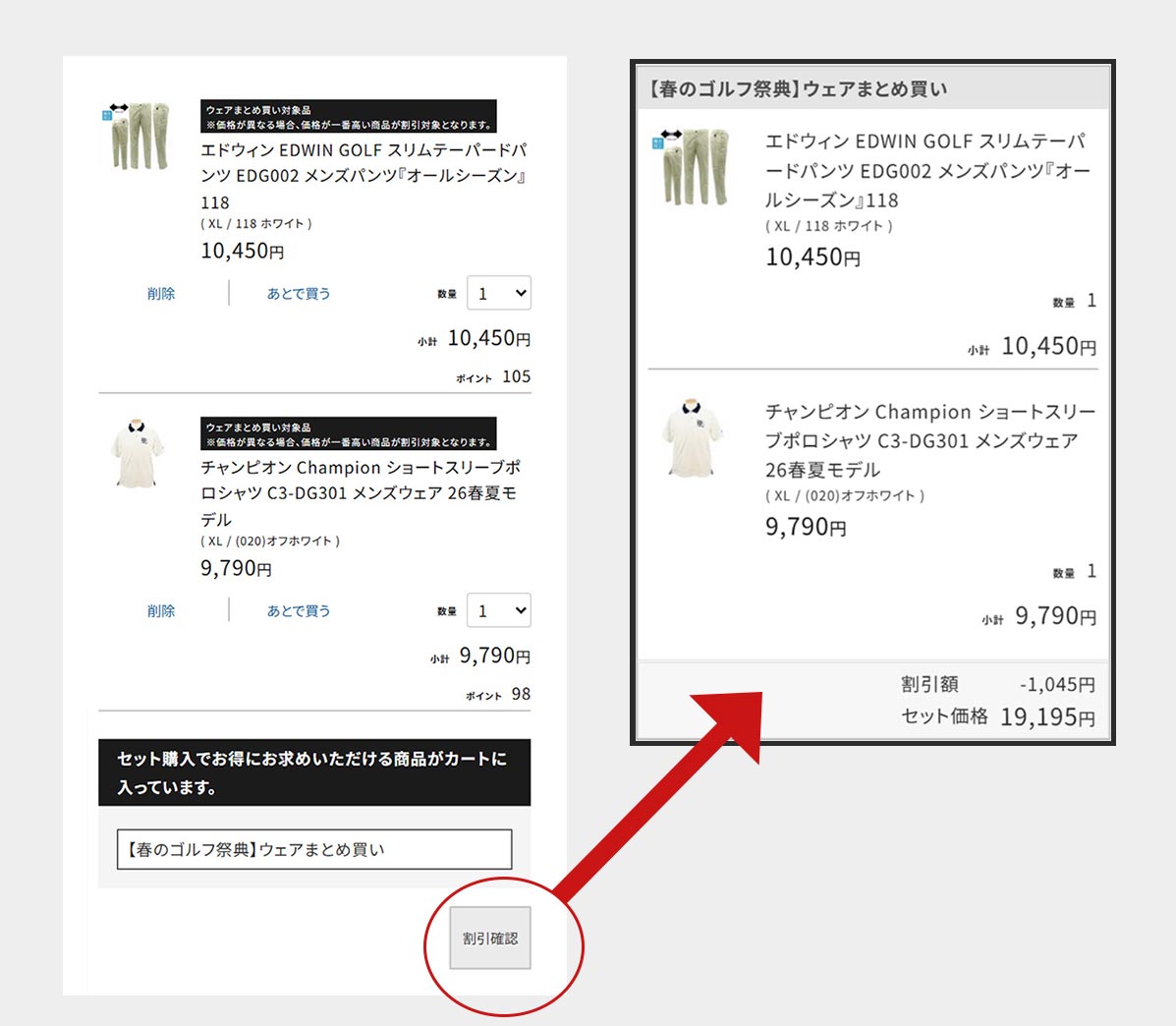The height and width of the screenshot is (1026, 1176).
Task: Open quantity dropdown for Champion polo shirt
Action: click(x=499, y=610)
